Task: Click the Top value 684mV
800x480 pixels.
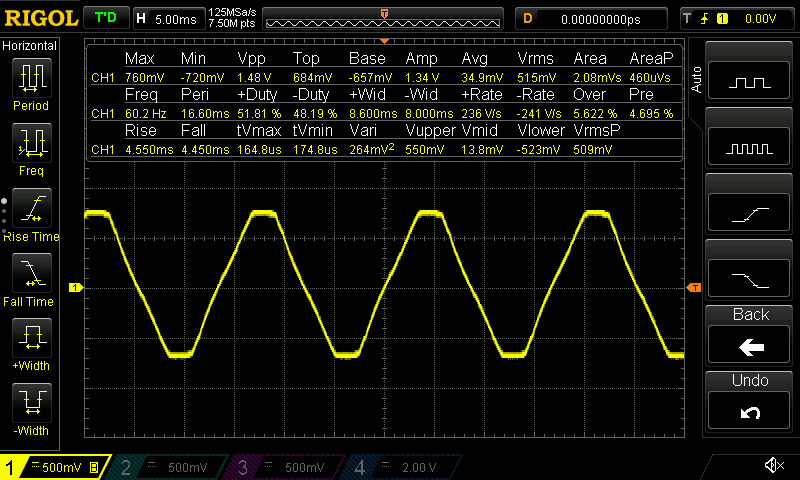Action: (x=312, y=78)
